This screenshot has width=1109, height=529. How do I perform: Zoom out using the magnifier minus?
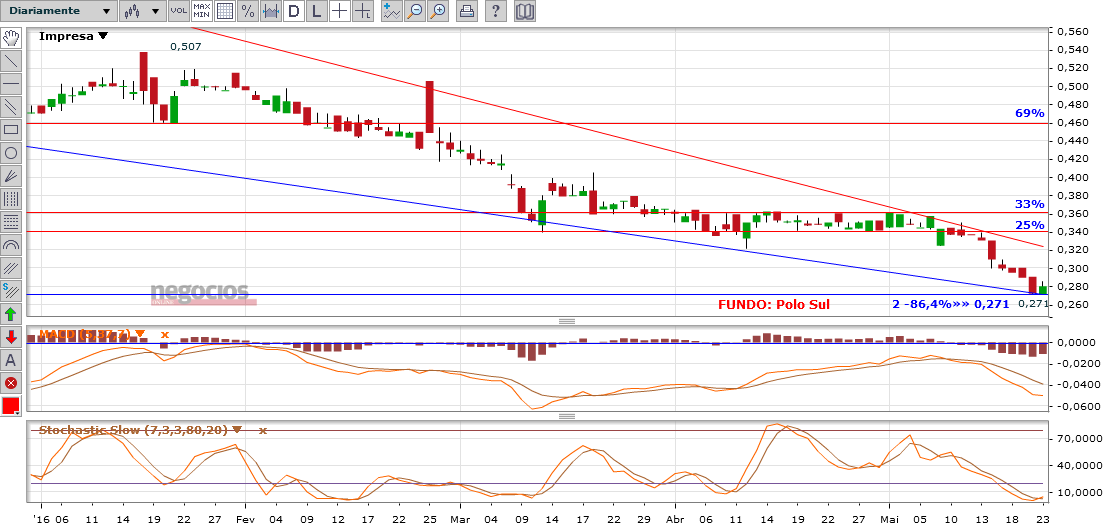(x=415, y=12)
